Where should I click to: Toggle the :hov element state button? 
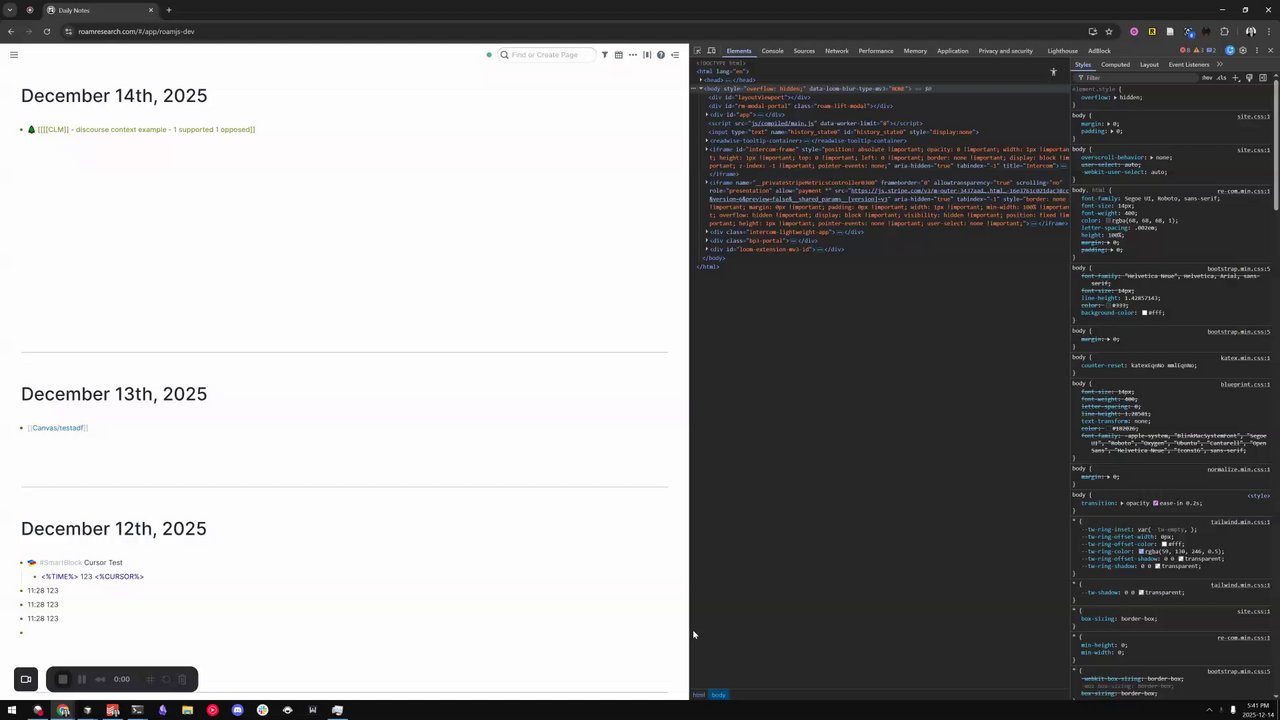(x=1207, y=78)
